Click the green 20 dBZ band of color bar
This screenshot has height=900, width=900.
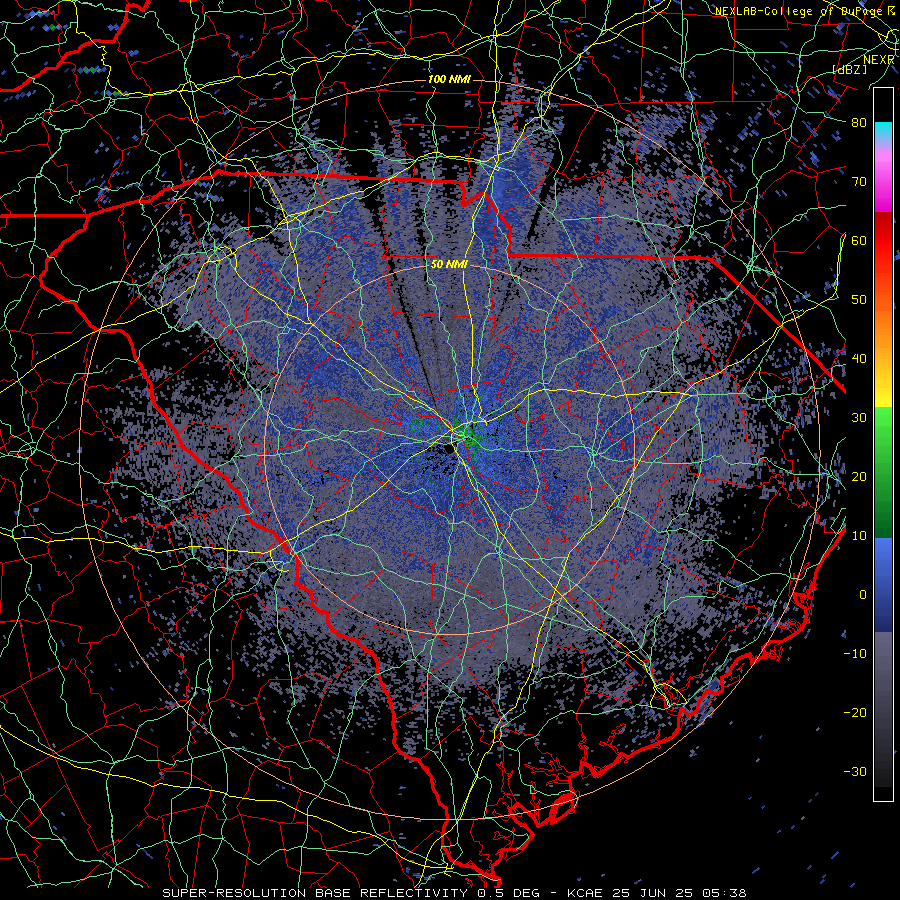tap(883, 476)
